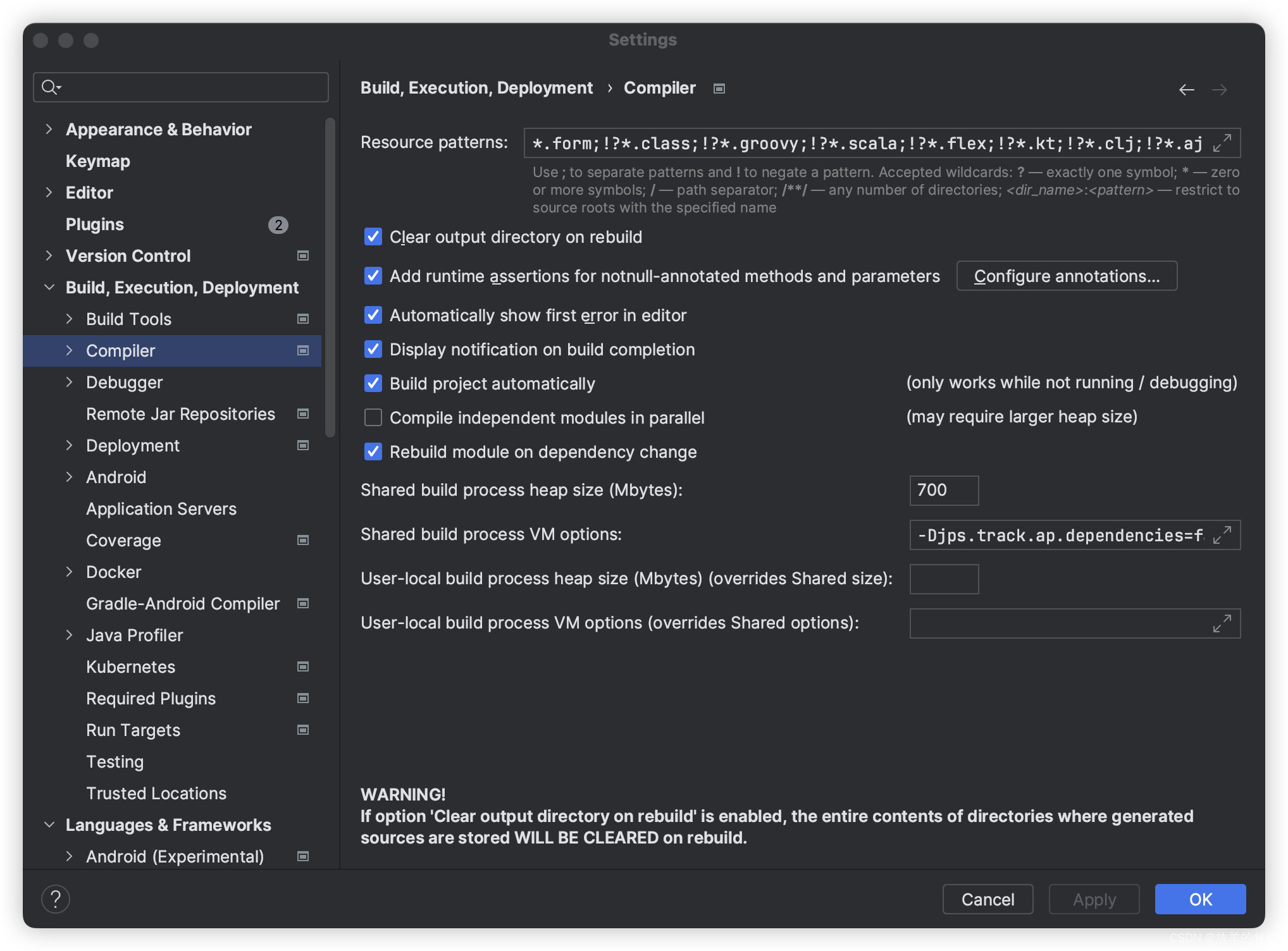Open Compiler from the breadcrumb
Viewport: 1288px width, 951px height.
659,87
